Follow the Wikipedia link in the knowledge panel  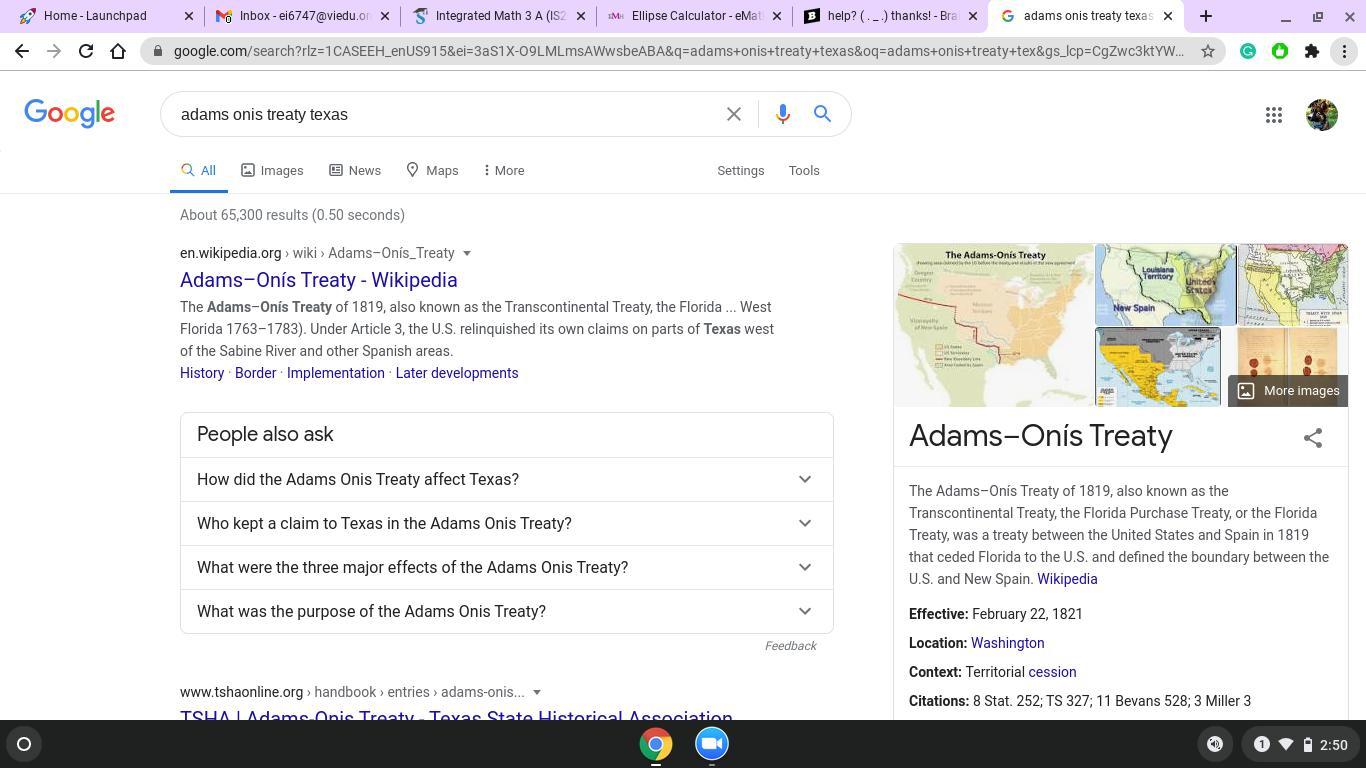click(1067, 579)
